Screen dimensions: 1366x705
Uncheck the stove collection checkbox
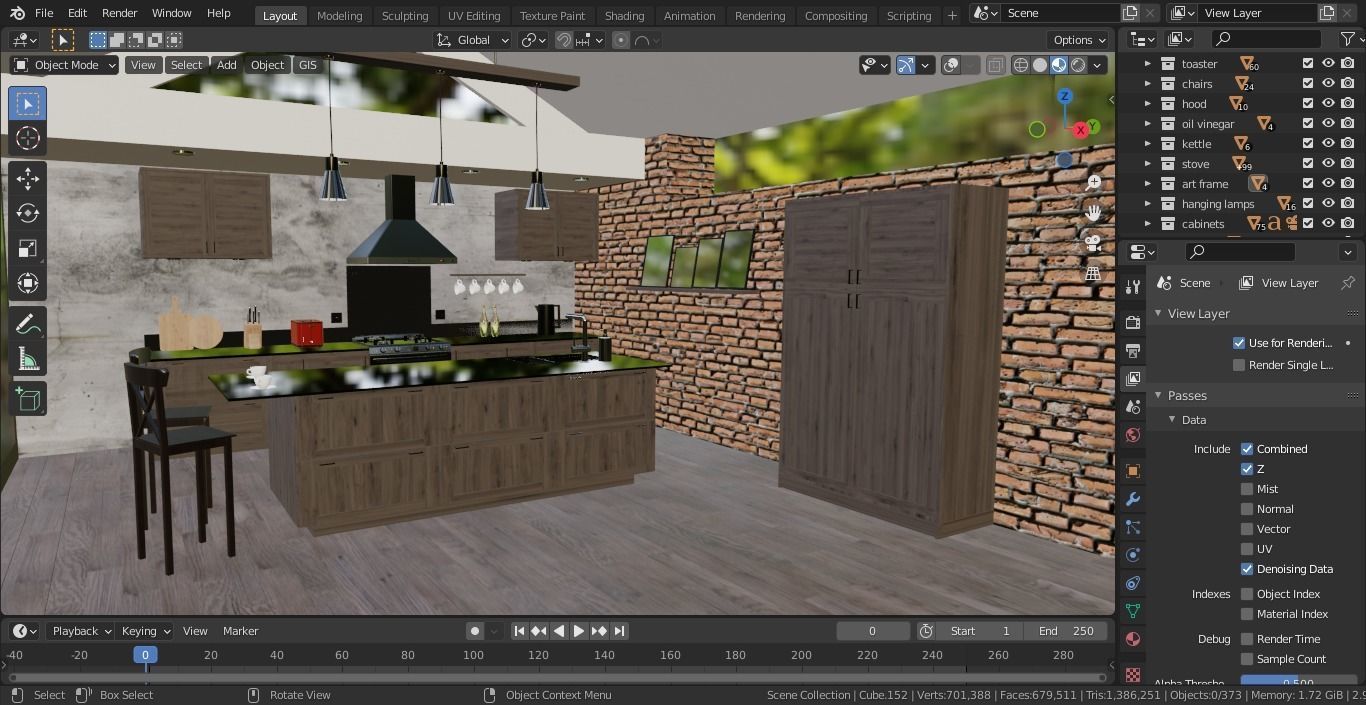pyautogui.click(x=1307, y=163)
